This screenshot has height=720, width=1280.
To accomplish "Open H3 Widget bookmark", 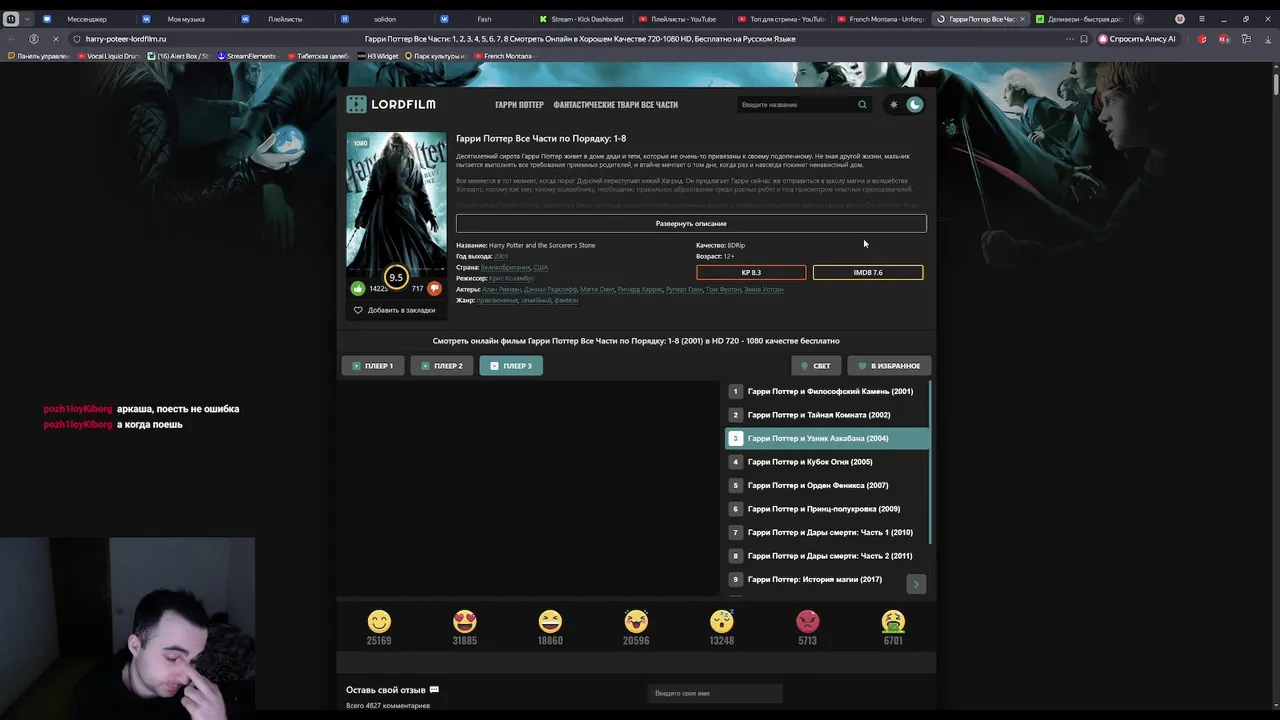I will (x=380, y=56).
